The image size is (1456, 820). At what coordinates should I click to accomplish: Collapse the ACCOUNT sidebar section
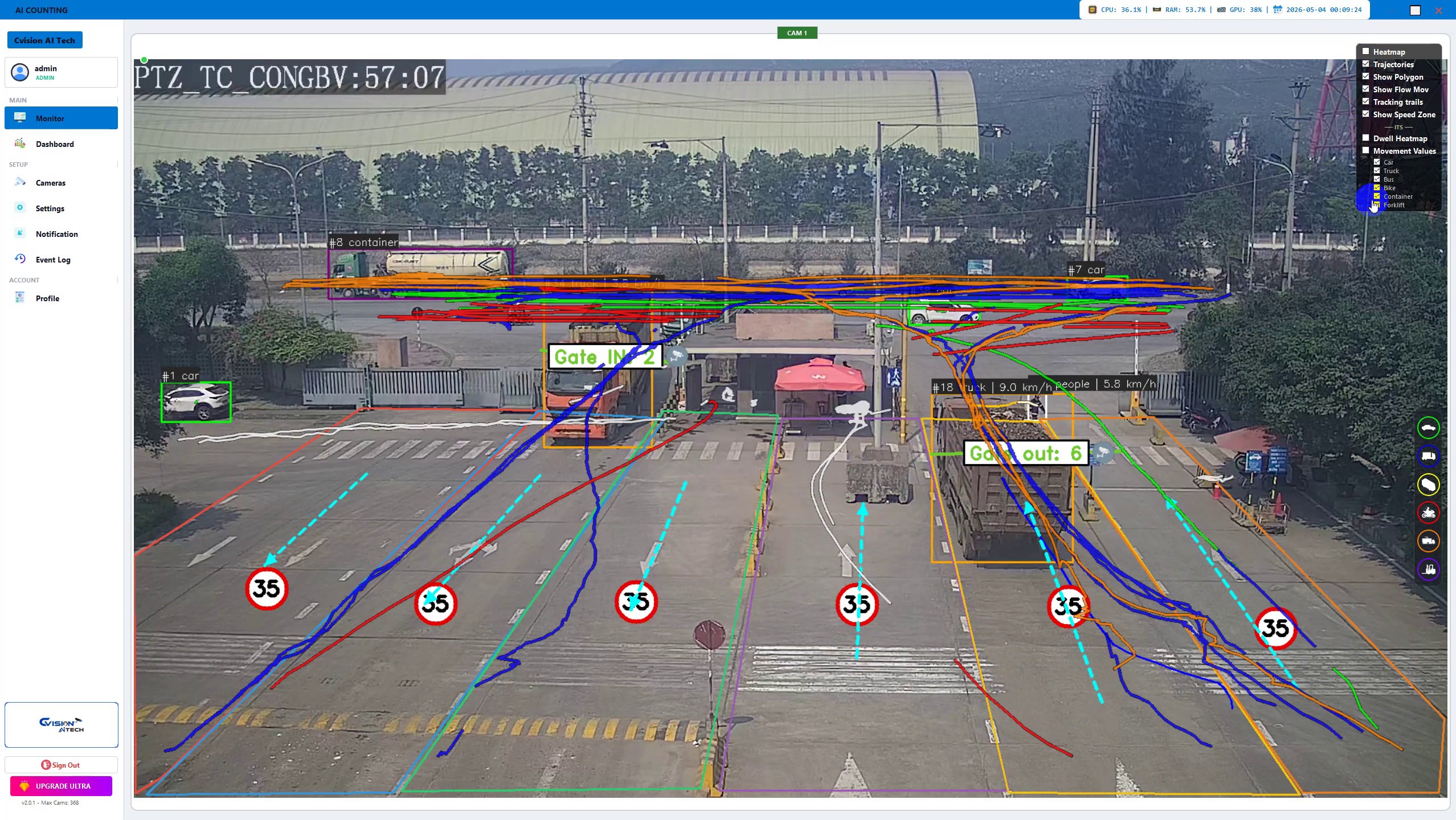[x=117, y=280]
